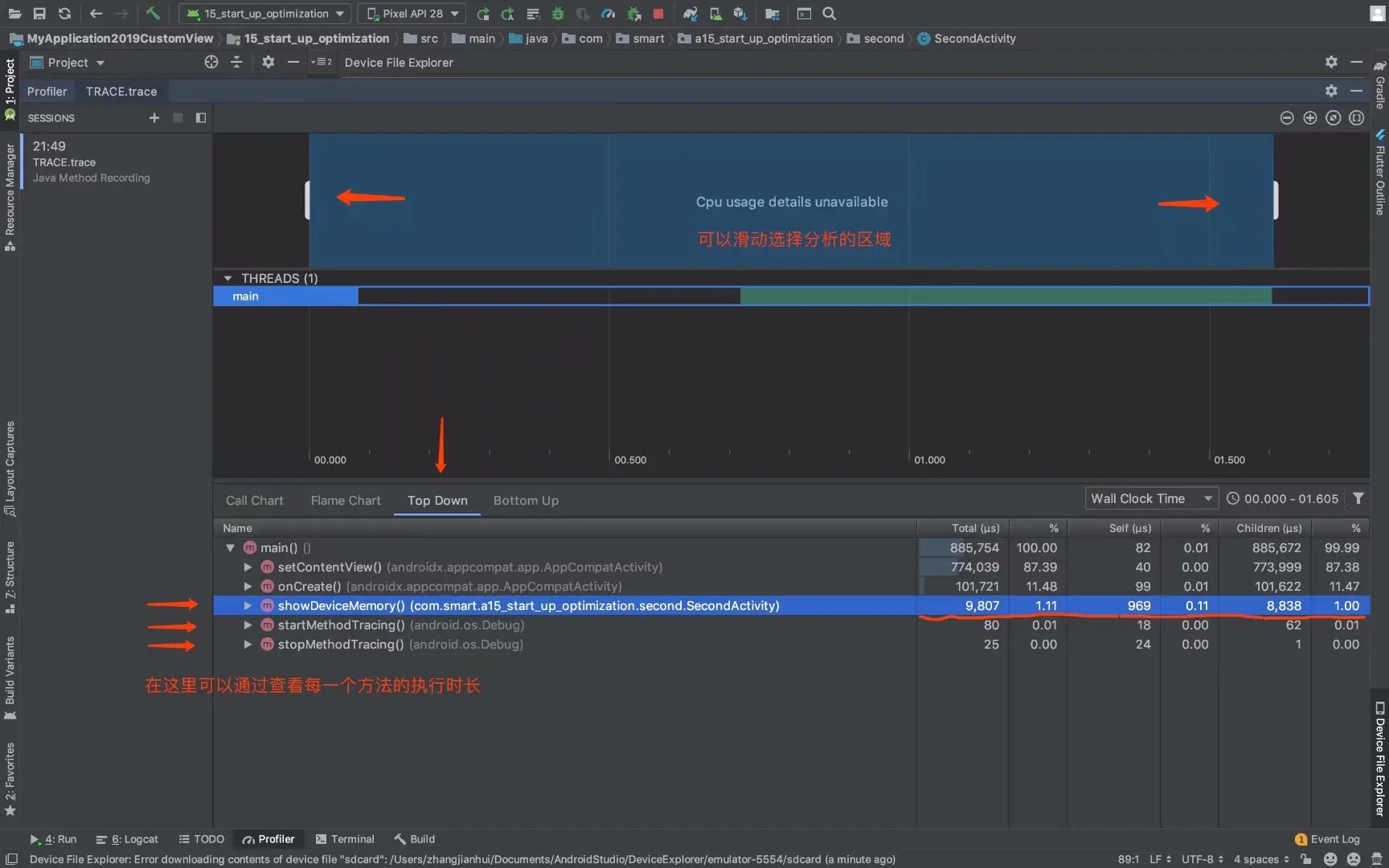The image size is (1389, 868).
Task: Open the Terminal tool window
Action: pos(345,839)
